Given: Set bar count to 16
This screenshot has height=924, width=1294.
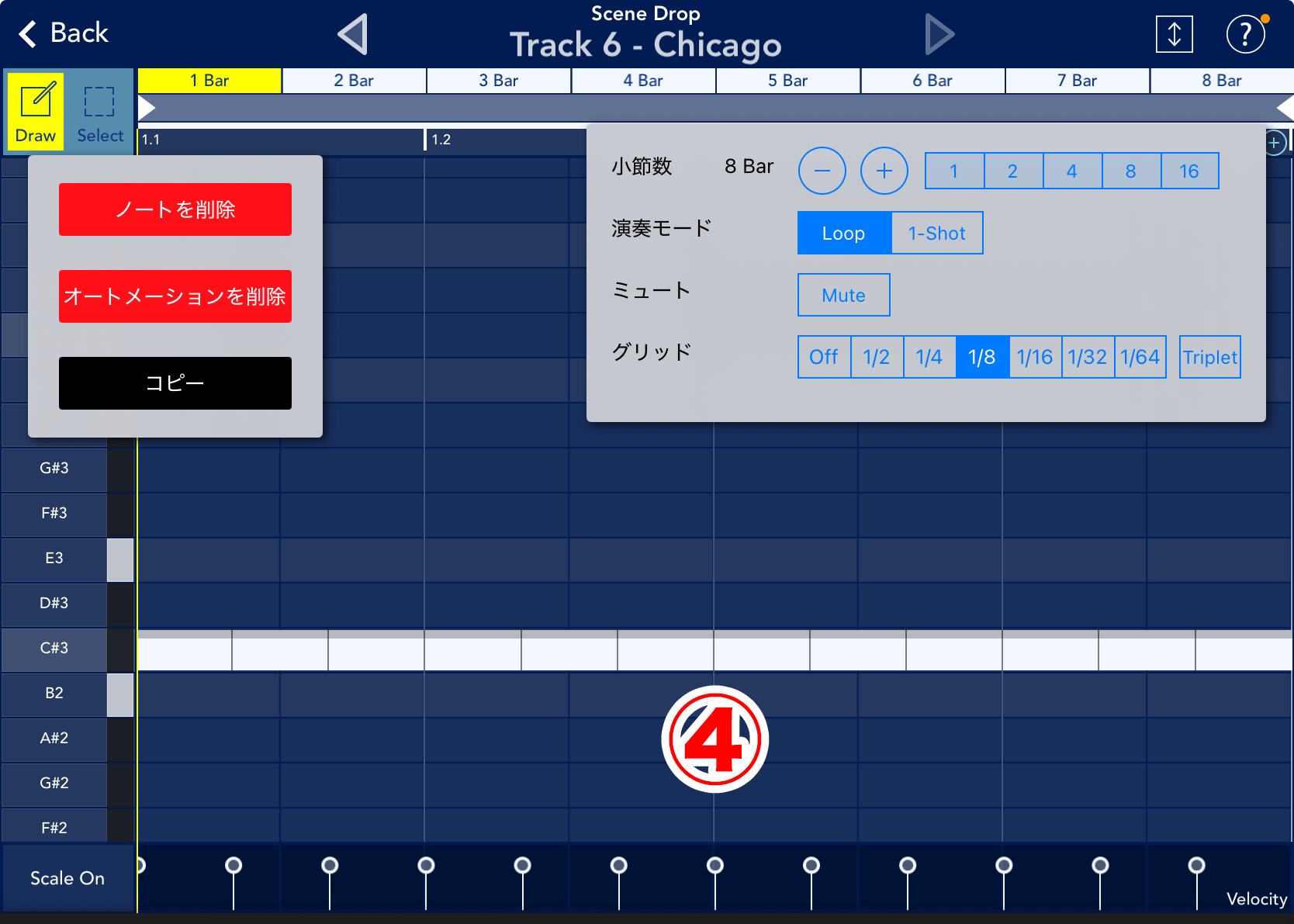Looking at the screenshot, I should [x=1190, y=171].
